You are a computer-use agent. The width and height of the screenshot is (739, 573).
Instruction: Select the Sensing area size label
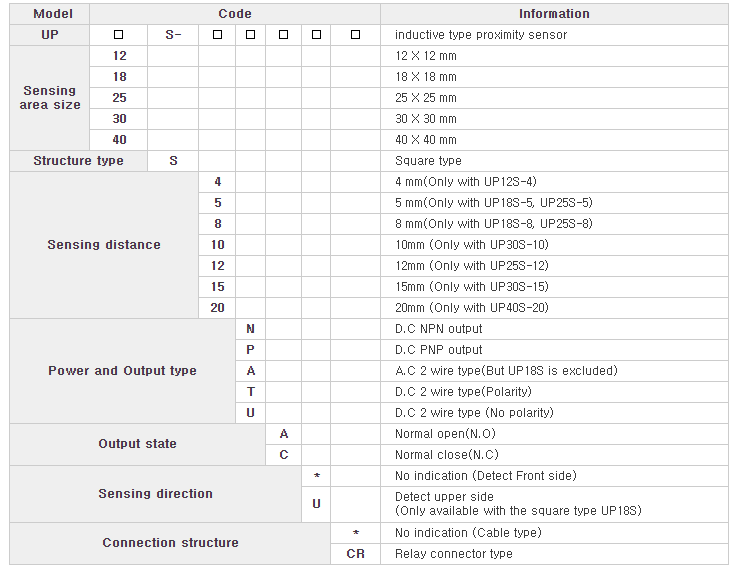point(50,98)
